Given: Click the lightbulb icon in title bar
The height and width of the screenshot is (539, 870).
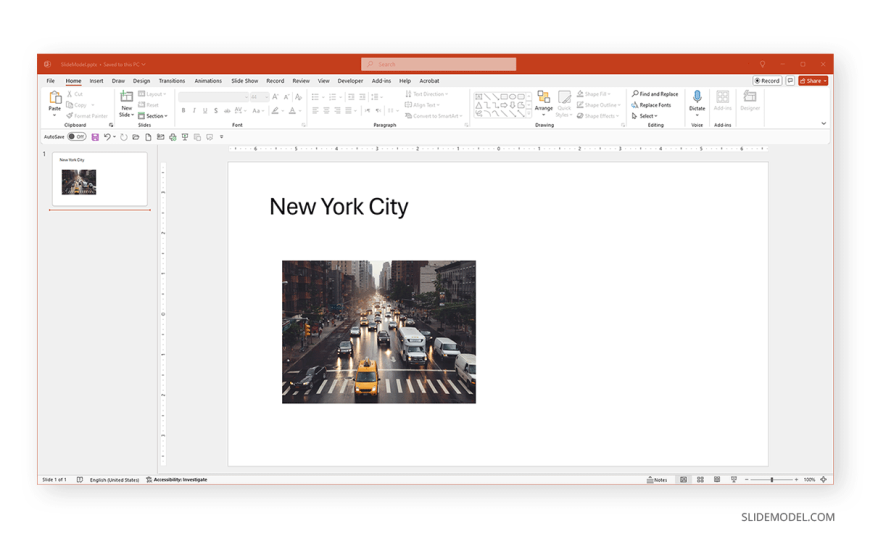Looking at the screenshot, I should tap(762, 64).
